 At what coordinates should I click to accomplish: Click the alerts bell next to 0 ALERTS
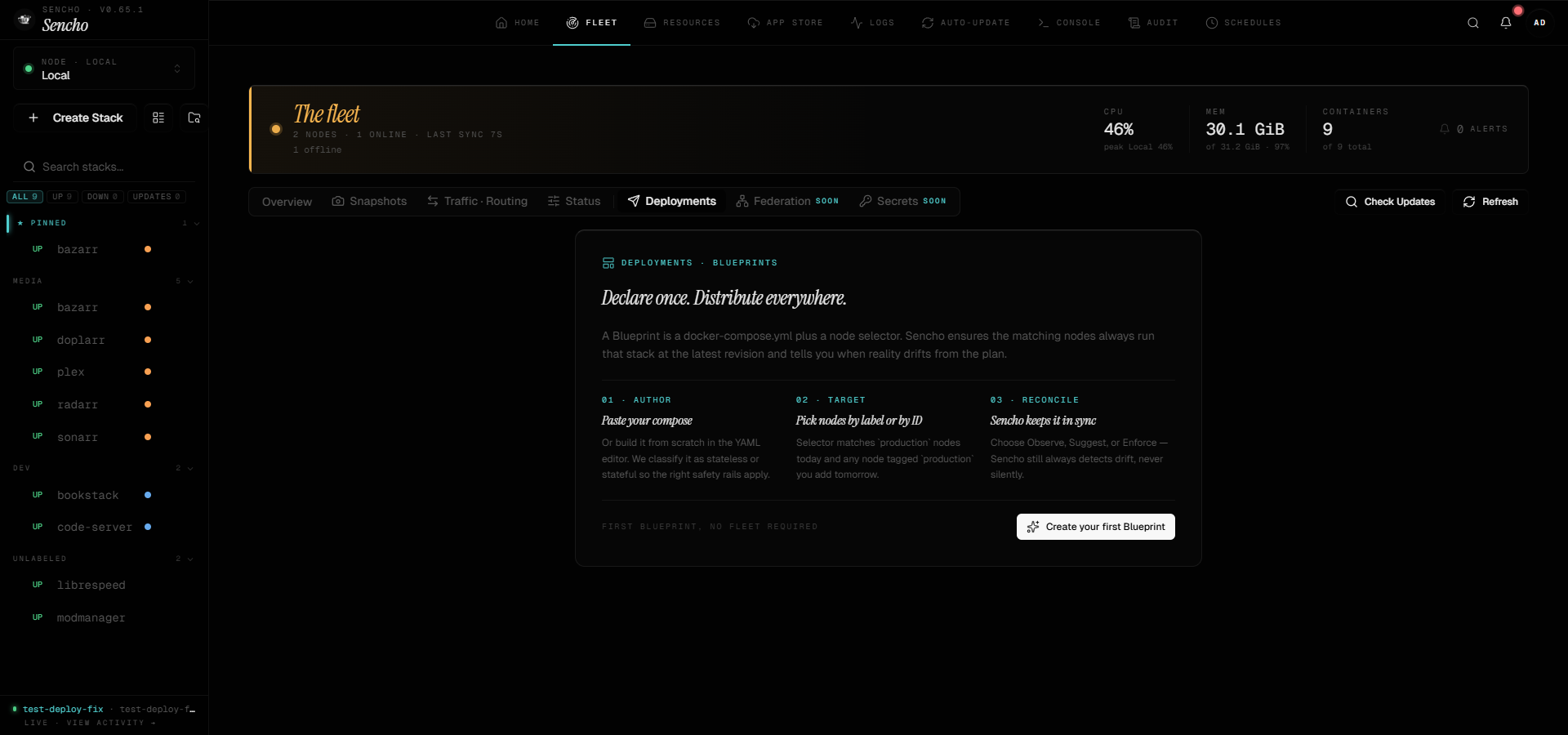(x=1445, y=129)
